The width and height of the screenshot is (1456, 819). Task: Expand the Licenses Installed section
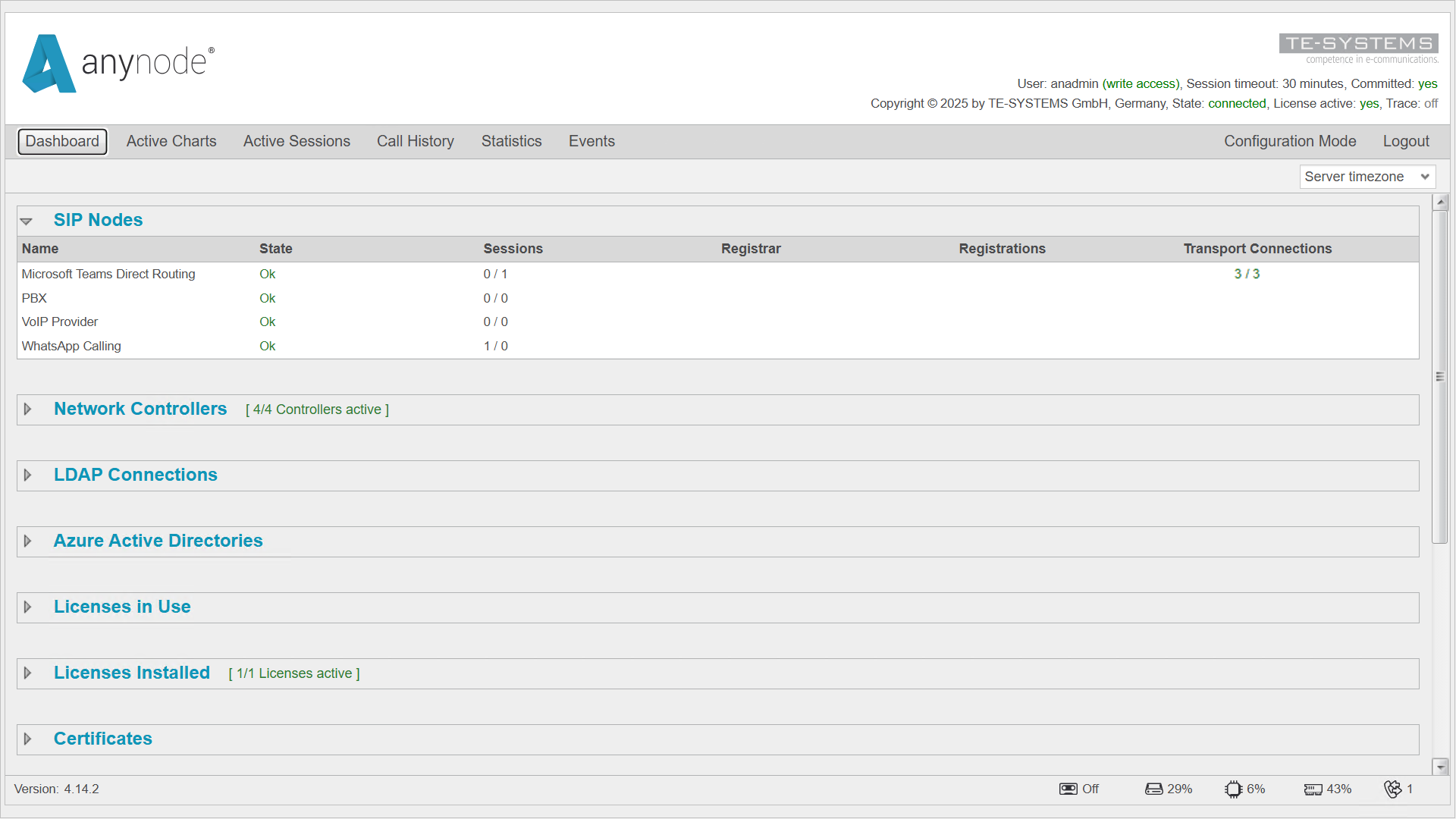click(x=28, y=673)
